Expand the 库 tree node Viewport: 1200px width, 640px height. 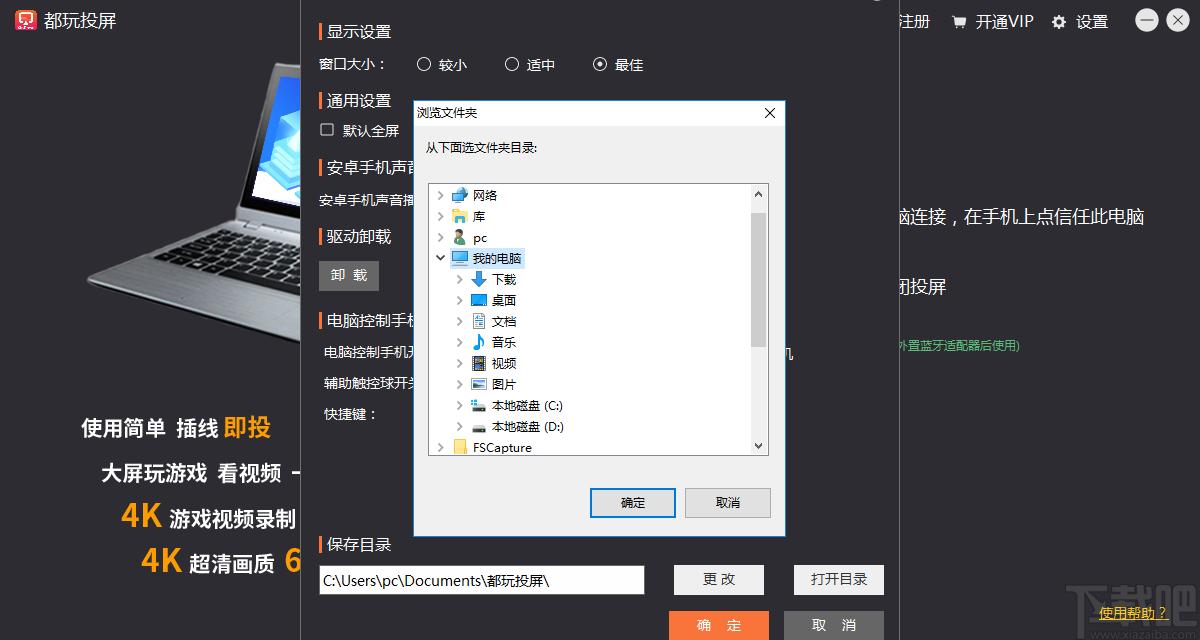coord(441,216)
